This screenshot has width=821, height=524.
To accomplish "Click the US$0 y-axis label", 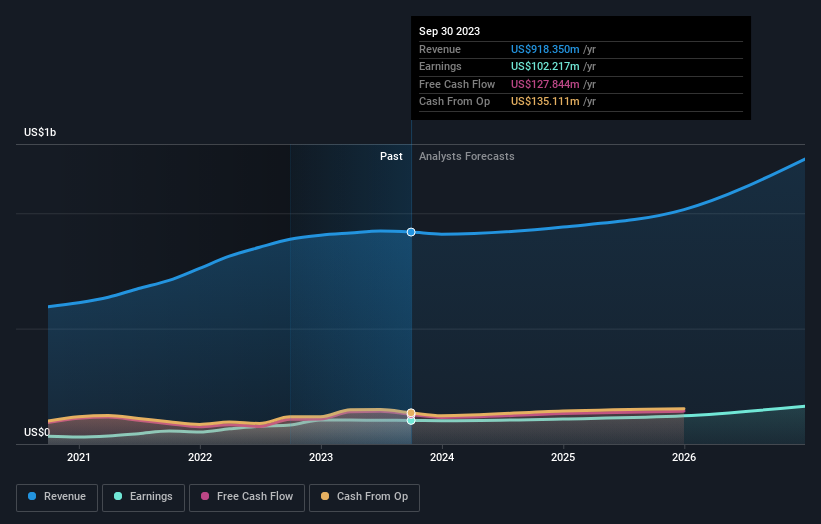I will tap(37, 432).
